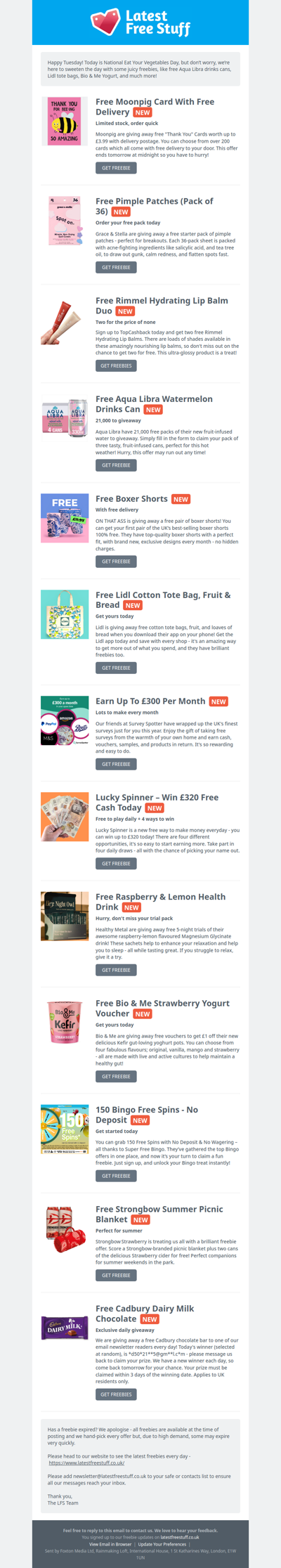Image resolution: width=281 pixels, height=1568 pixels.
Task: Click GET FREEBIE under Strongbow Picnic Blanket
Action: (116, 1275)
